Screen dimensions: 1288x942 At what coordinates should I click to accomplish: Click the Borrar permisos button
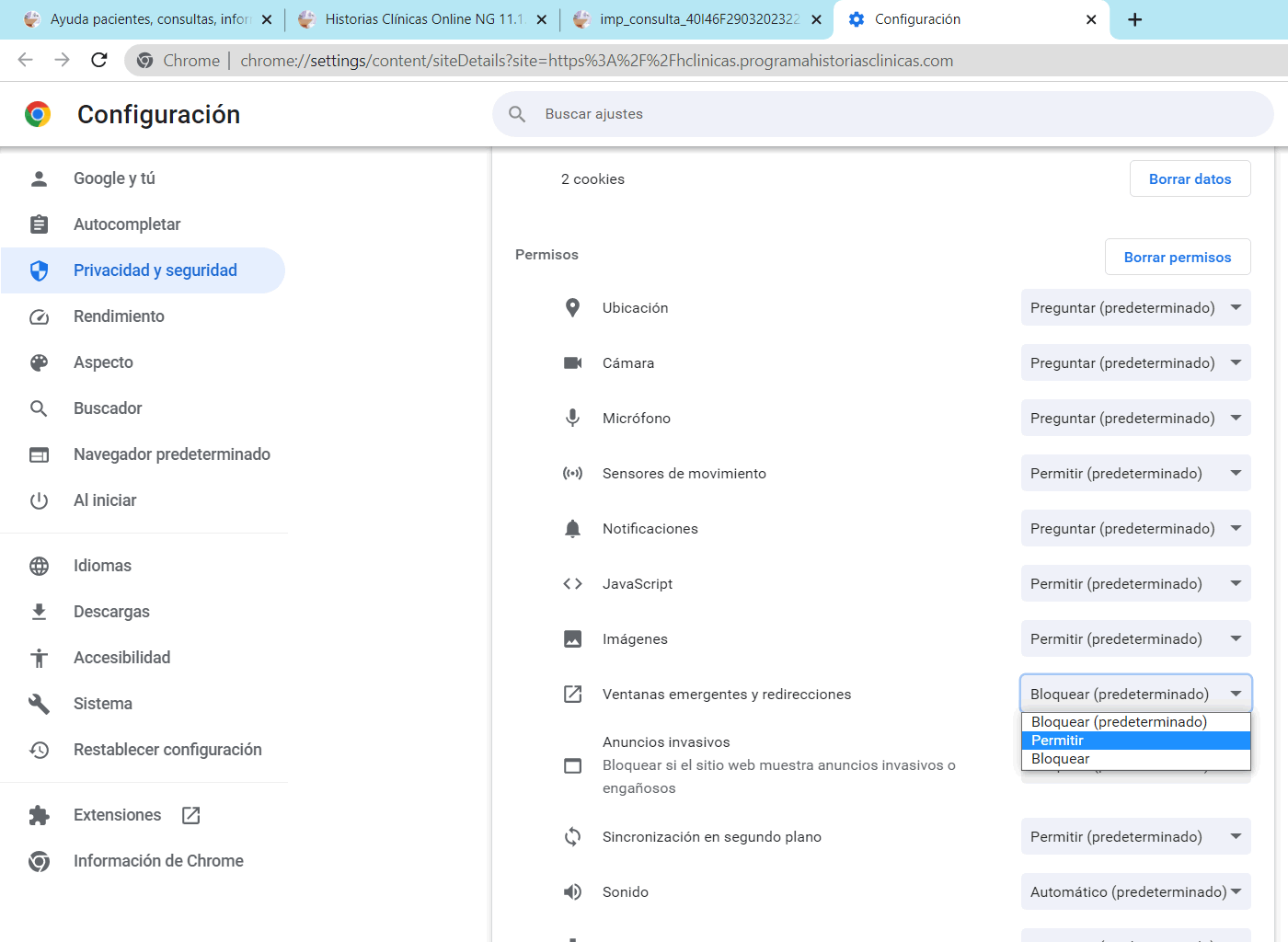[x=1178, y=257]
